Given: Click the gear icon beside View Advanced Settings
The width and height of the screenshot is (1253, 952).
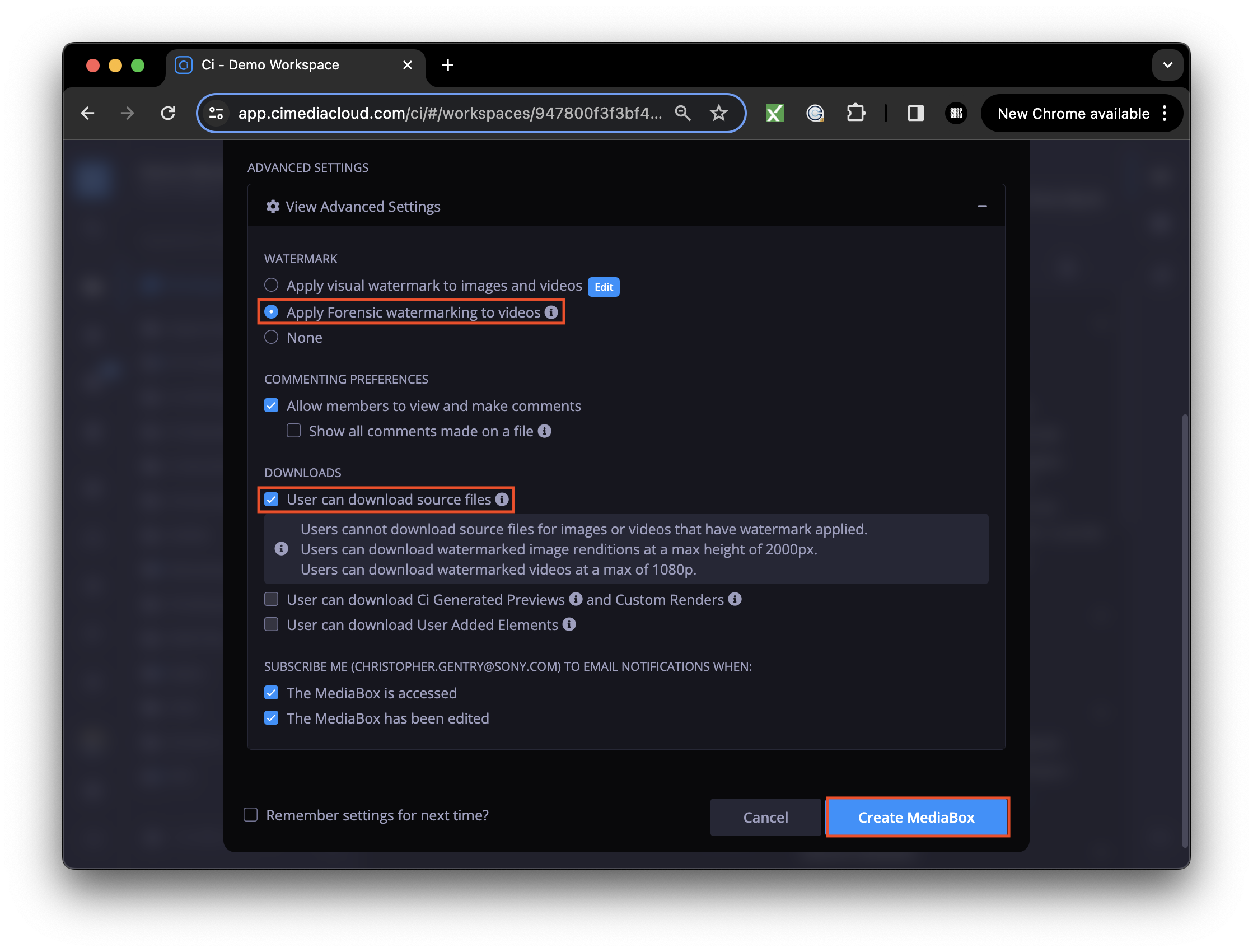Looking at the screenshot, I should pos(273,206).
